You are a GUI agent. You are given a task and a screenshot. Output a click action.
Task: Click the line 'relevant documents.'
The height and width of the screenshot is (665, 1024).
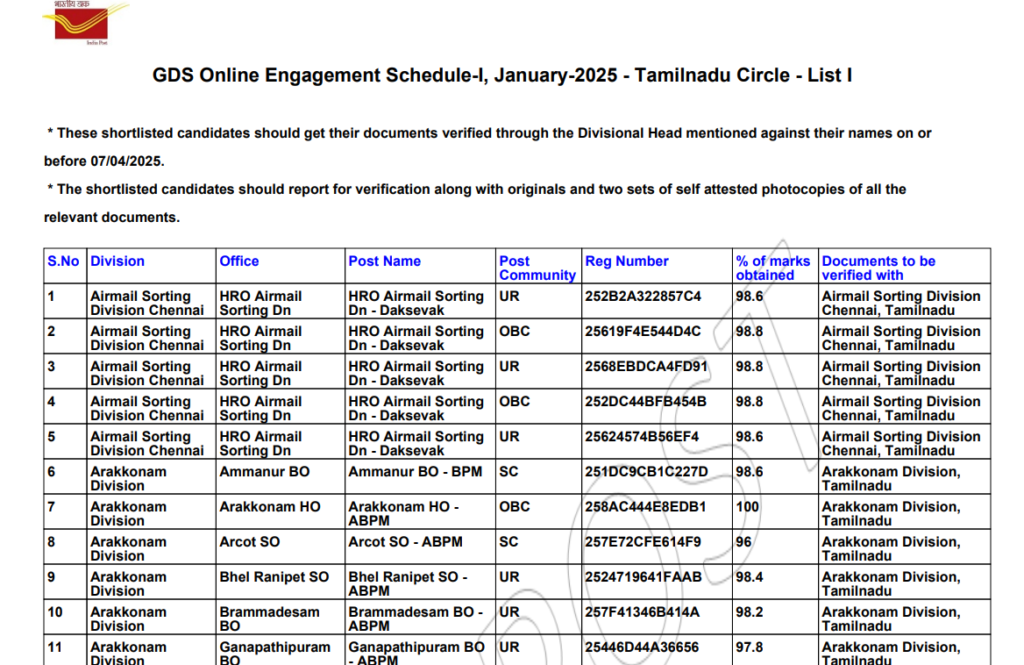click(112, 218)
